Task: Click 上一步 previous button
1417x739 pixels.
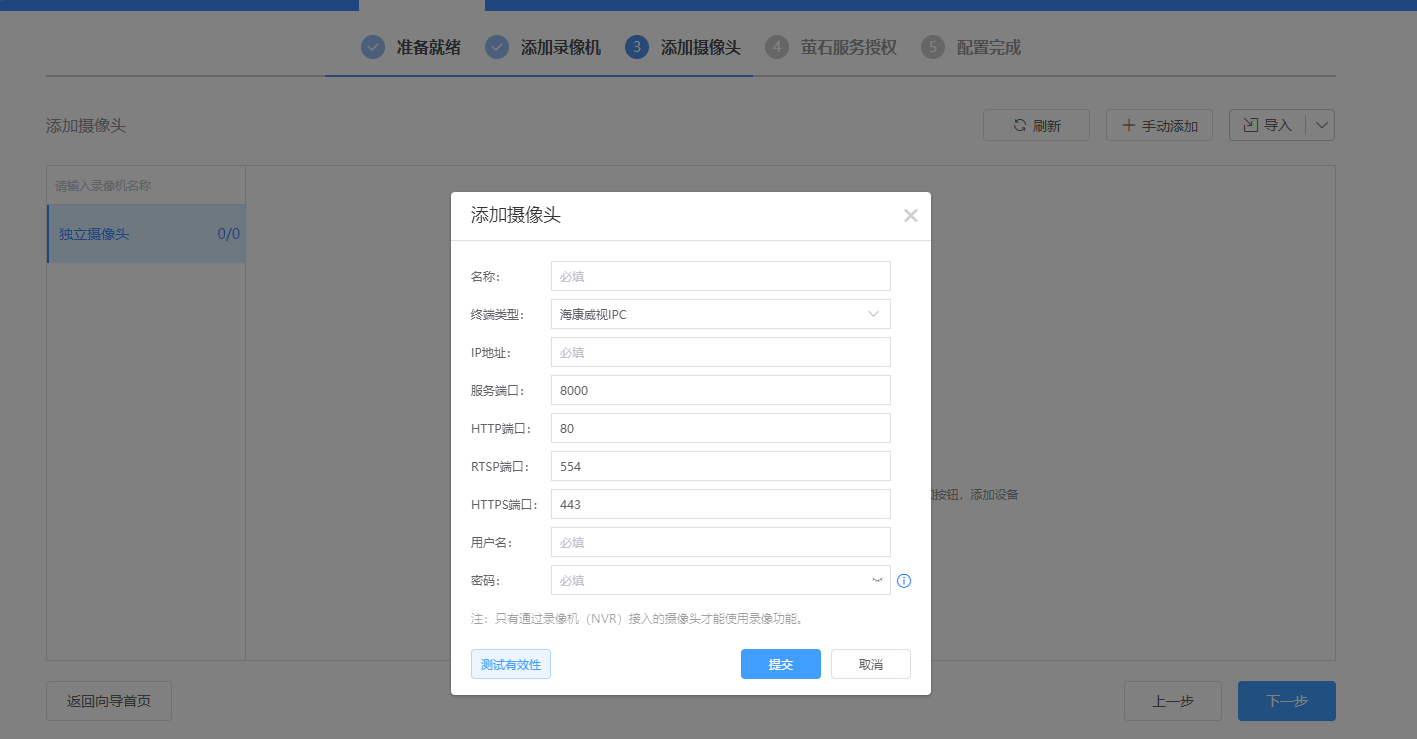Action: coord(1173,701)
